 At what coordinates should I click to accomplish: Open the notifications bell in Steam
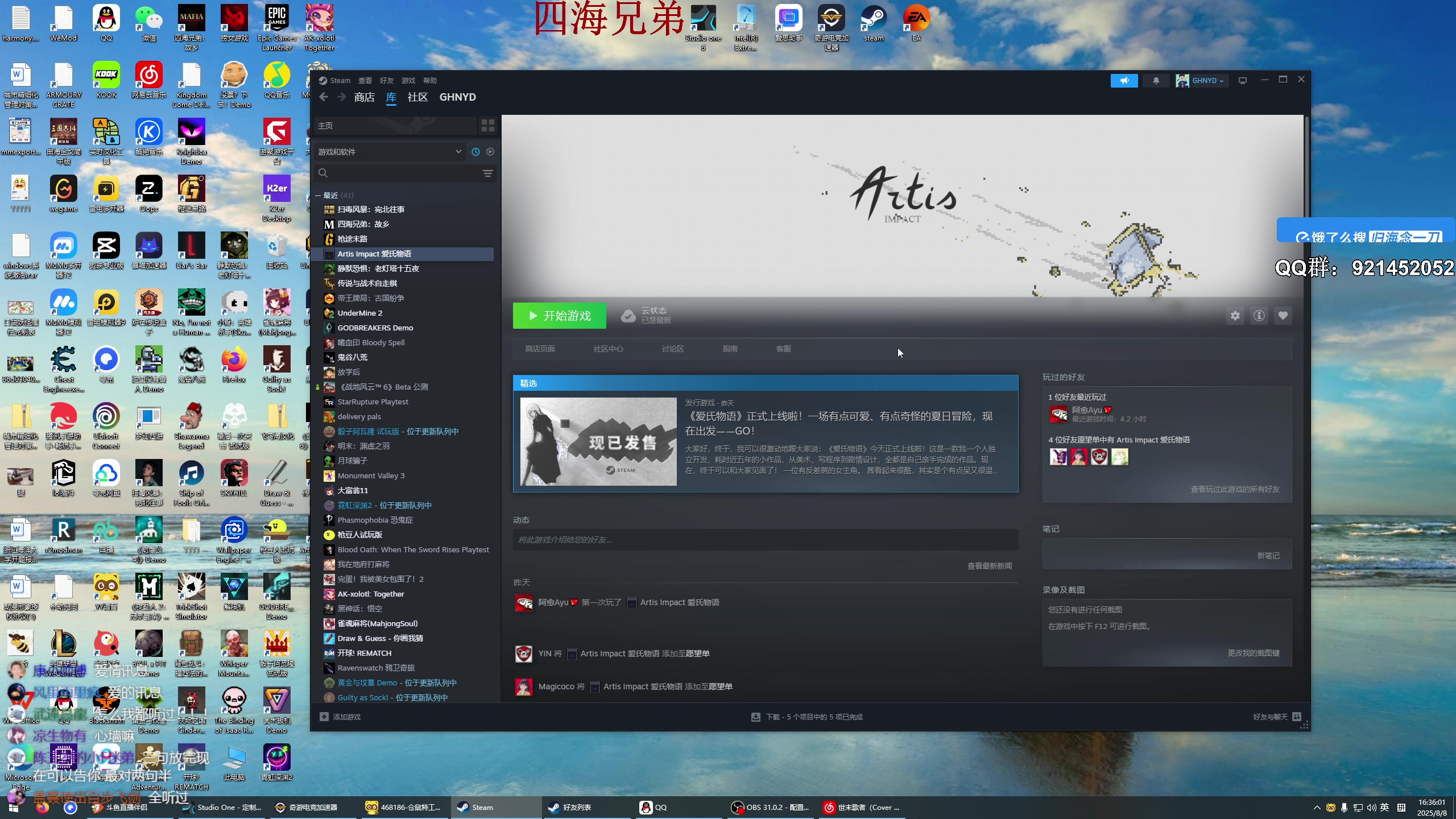pyautogui.click(x=1156, y=81)
